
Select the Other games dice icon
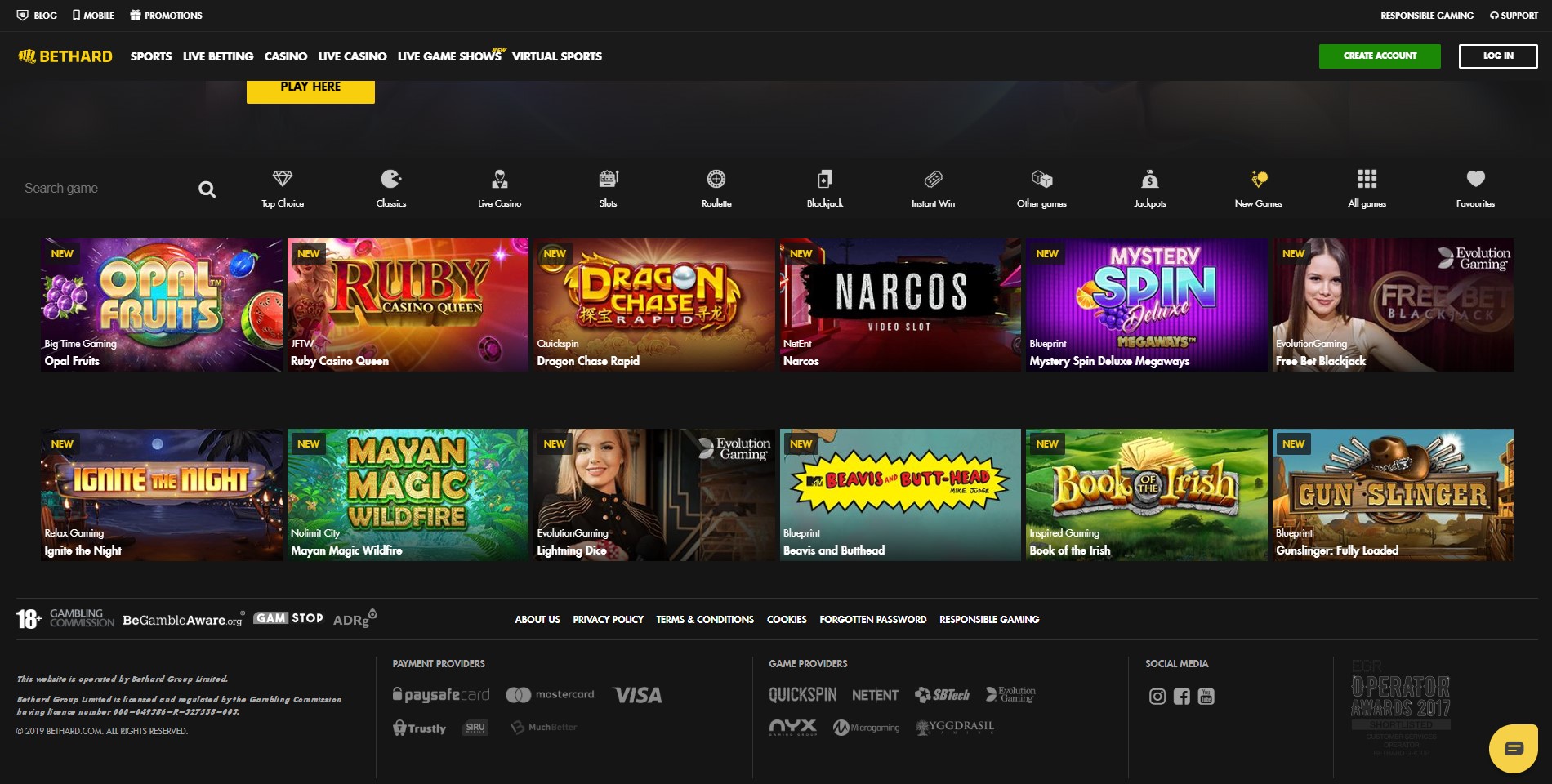click(x=1041, y=189)
